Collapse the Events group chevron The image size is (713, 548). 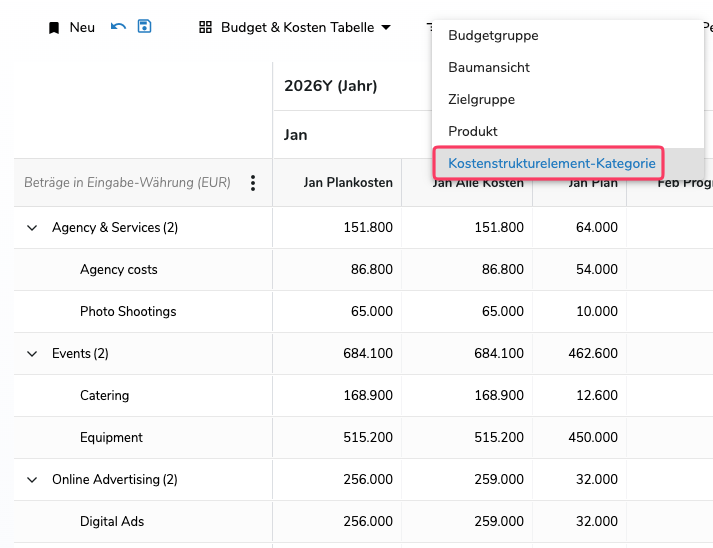click(x=32, y=353)
